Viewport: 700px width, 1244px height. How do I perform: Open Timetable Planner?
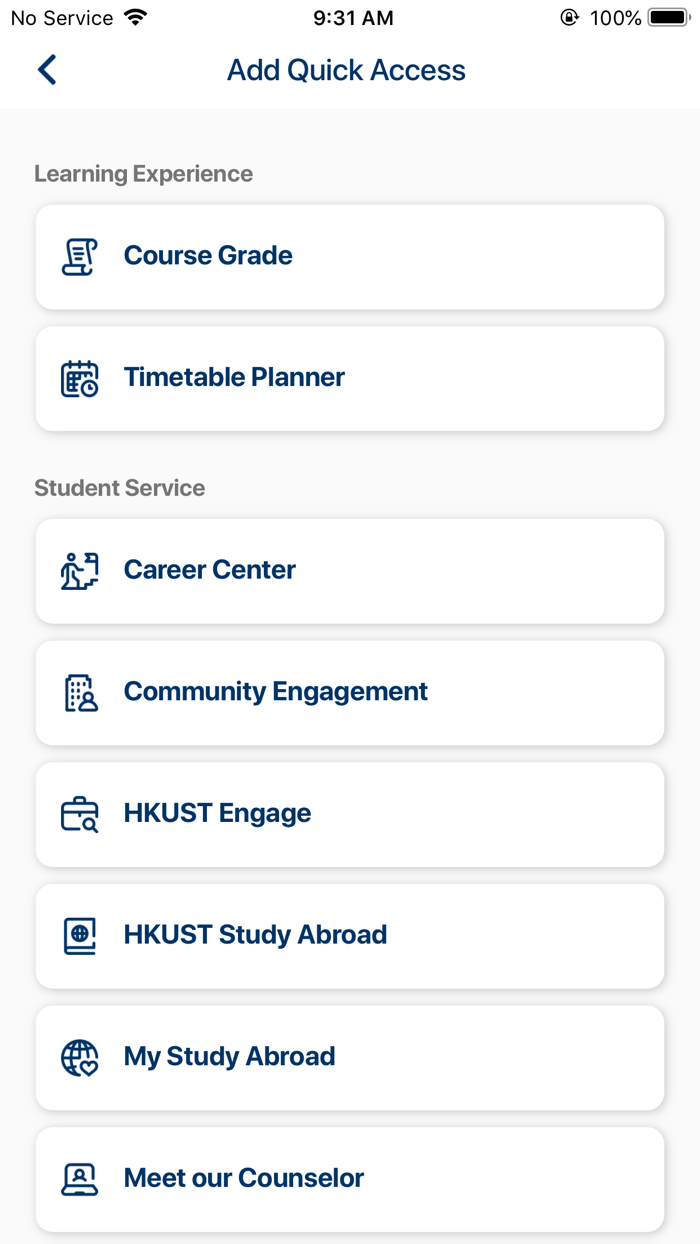(350, 378)
